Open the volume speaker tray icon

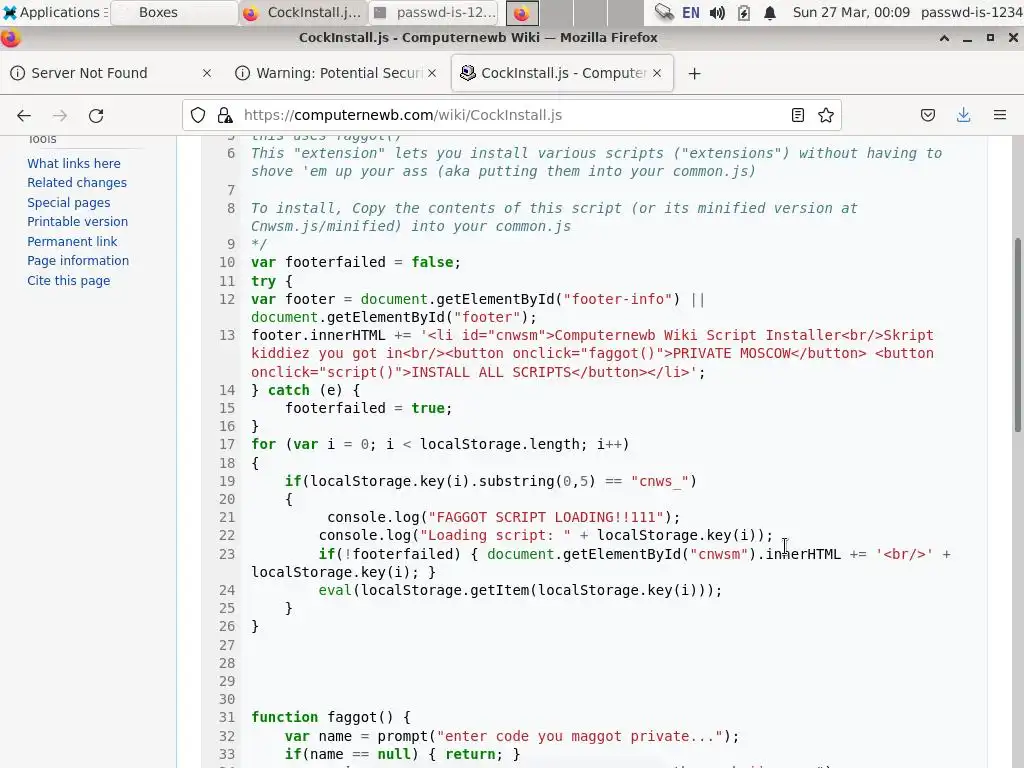(717, 12)
